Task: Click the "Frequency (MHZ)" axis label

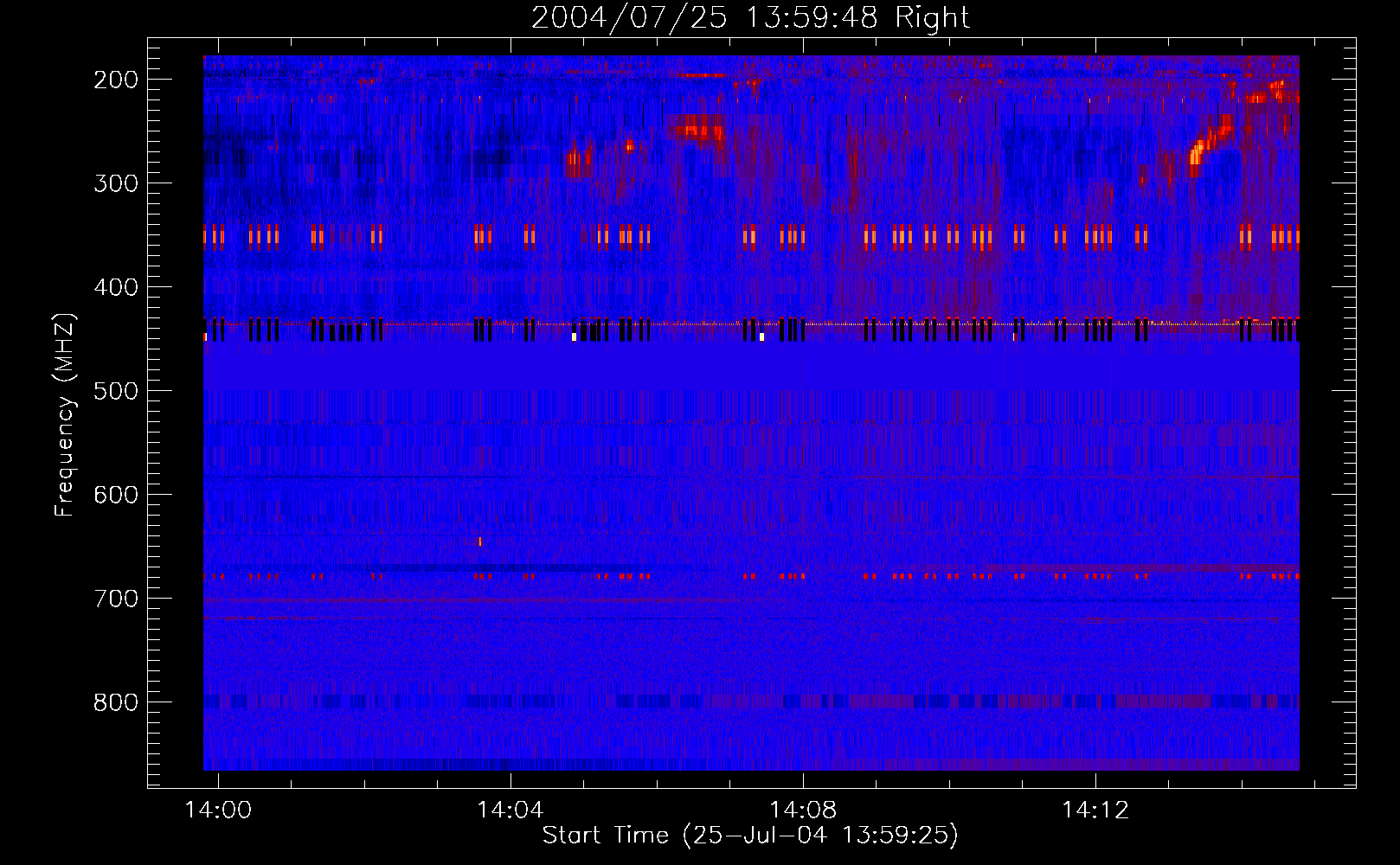Action: point(64,414)
